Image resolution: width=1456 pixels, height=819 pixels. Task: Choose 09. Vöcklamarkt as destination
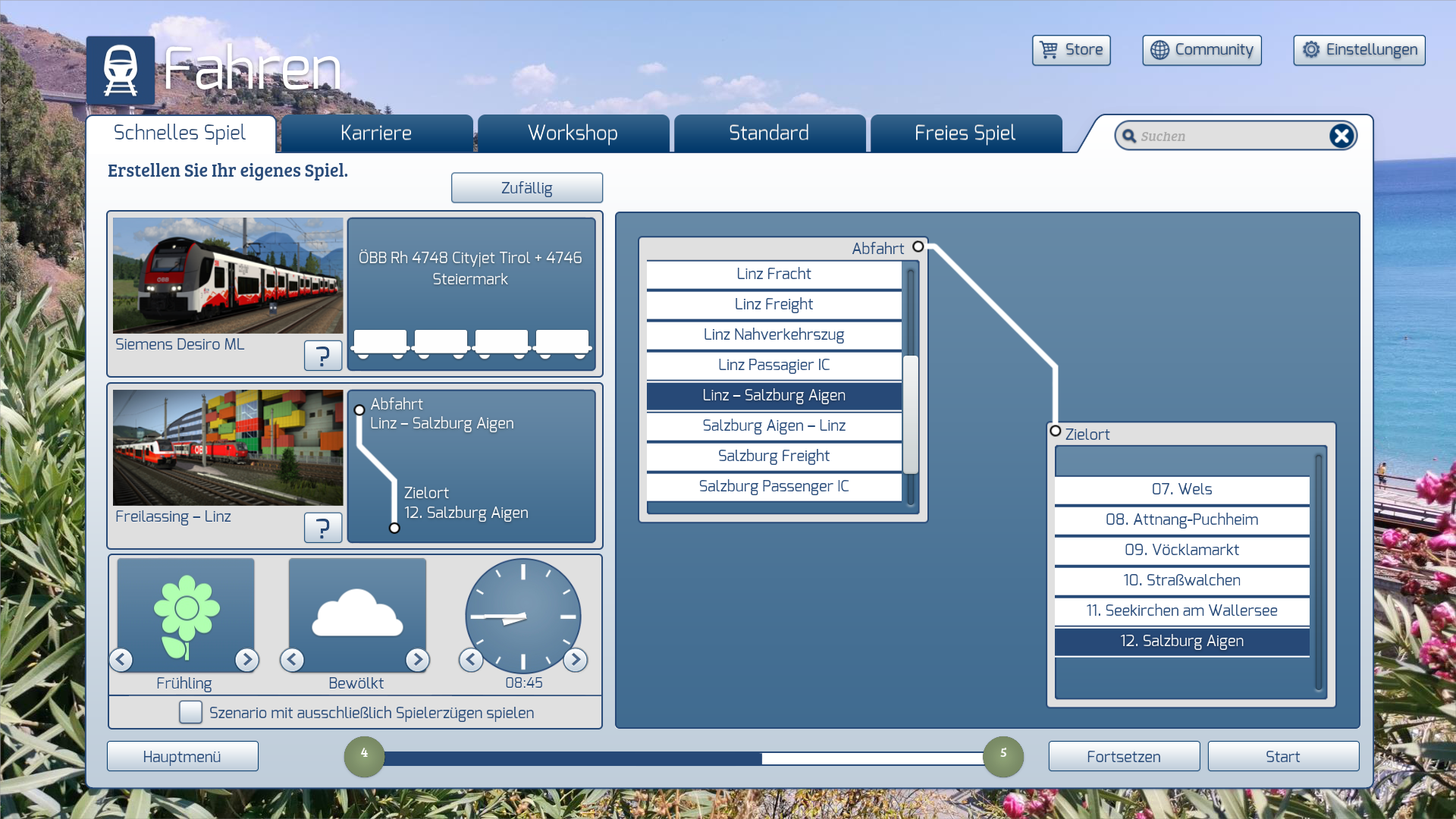click(1182, 550)
